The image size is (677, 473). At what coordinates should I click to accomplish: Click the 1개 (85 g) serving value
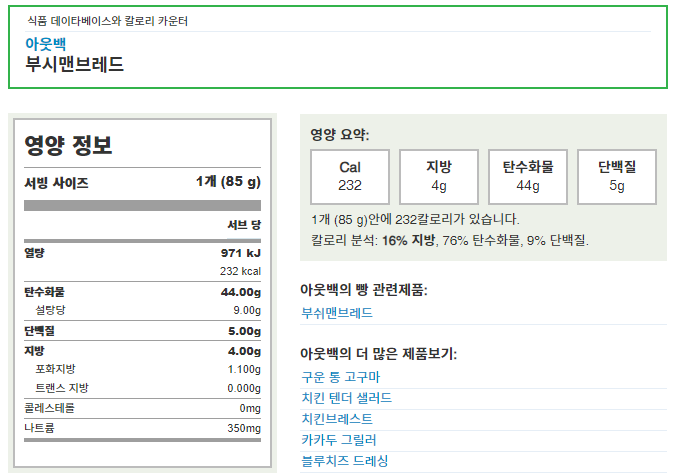click(x=228, y=182)
